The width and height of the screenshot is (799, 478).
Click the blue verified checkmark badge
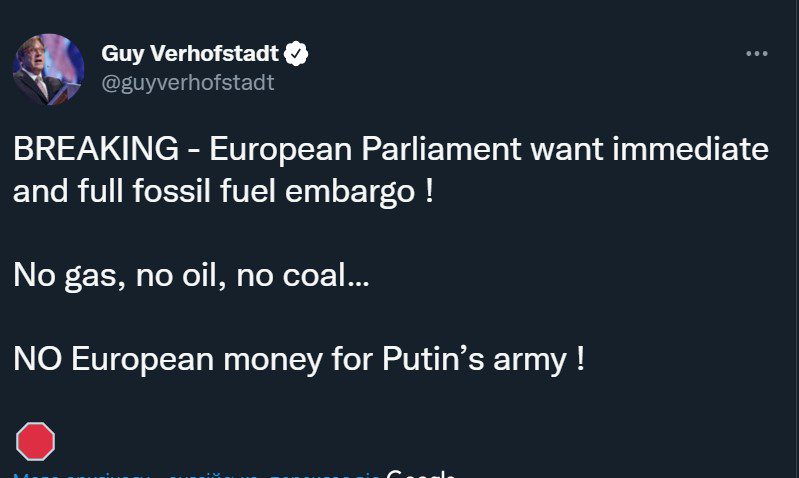296,54
